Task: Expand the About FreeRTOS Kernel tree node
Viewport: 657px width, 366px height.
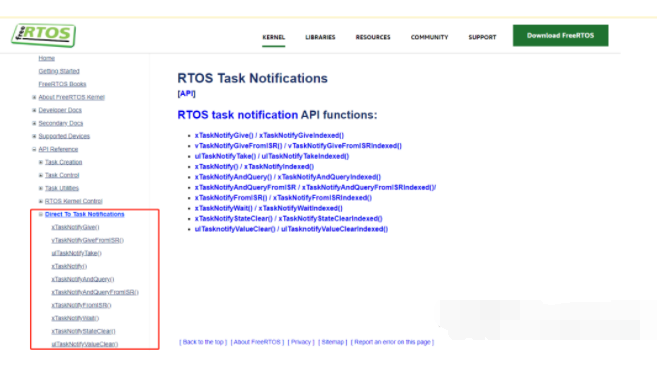Action: (x=34, y=97)
